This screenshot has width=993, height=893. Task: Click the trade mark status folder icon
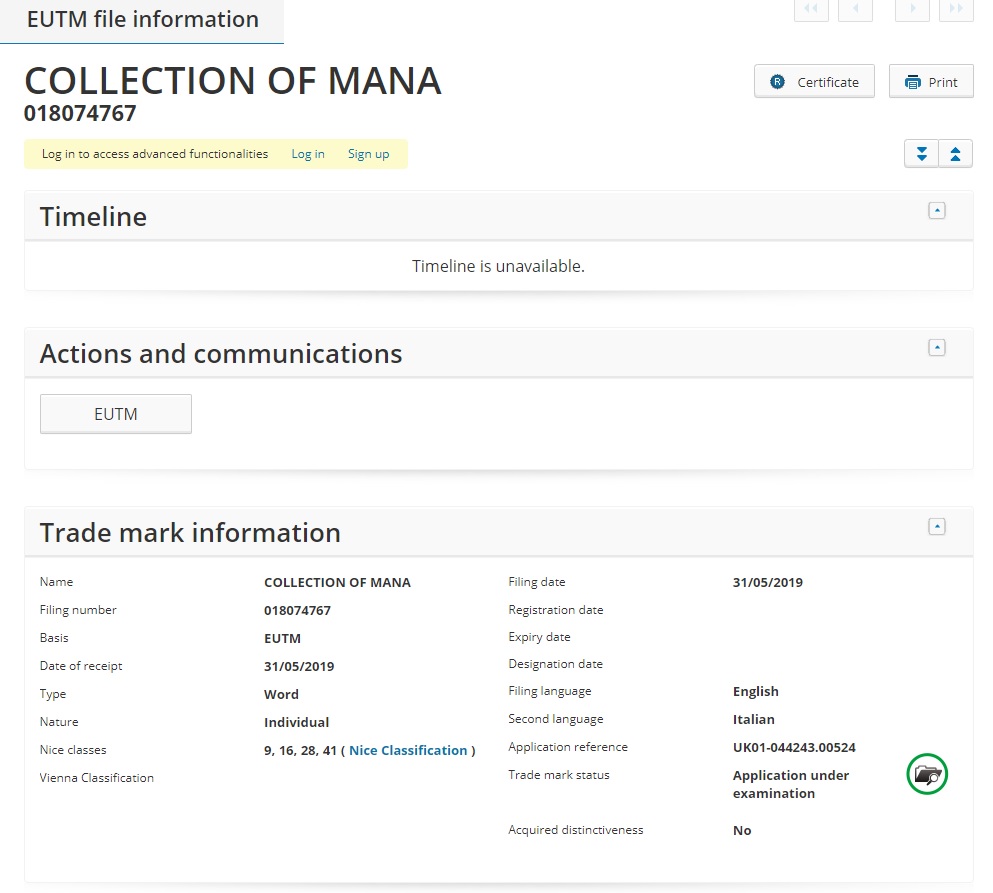(x=927, y=775)
